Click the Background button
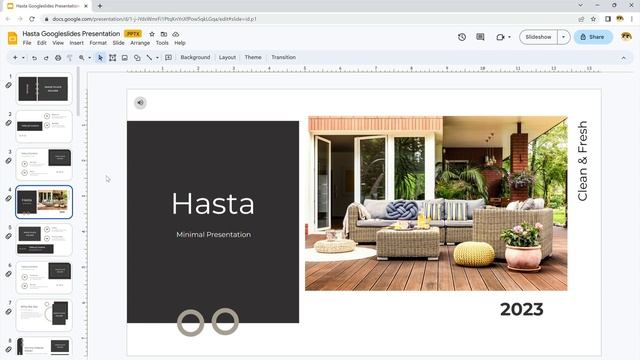 (x=195, y=58)
